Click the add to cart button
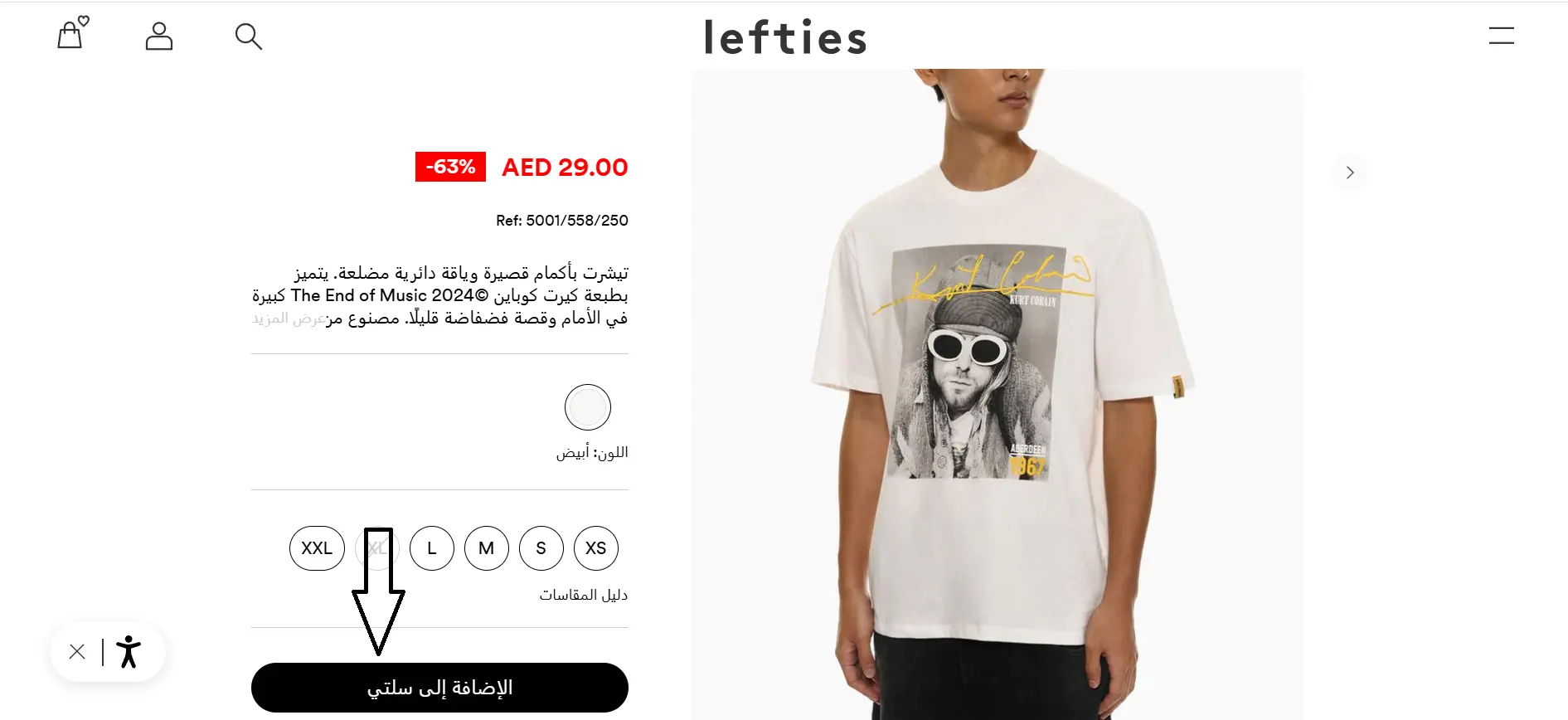1568x720 pixels. tap(439, 688)
